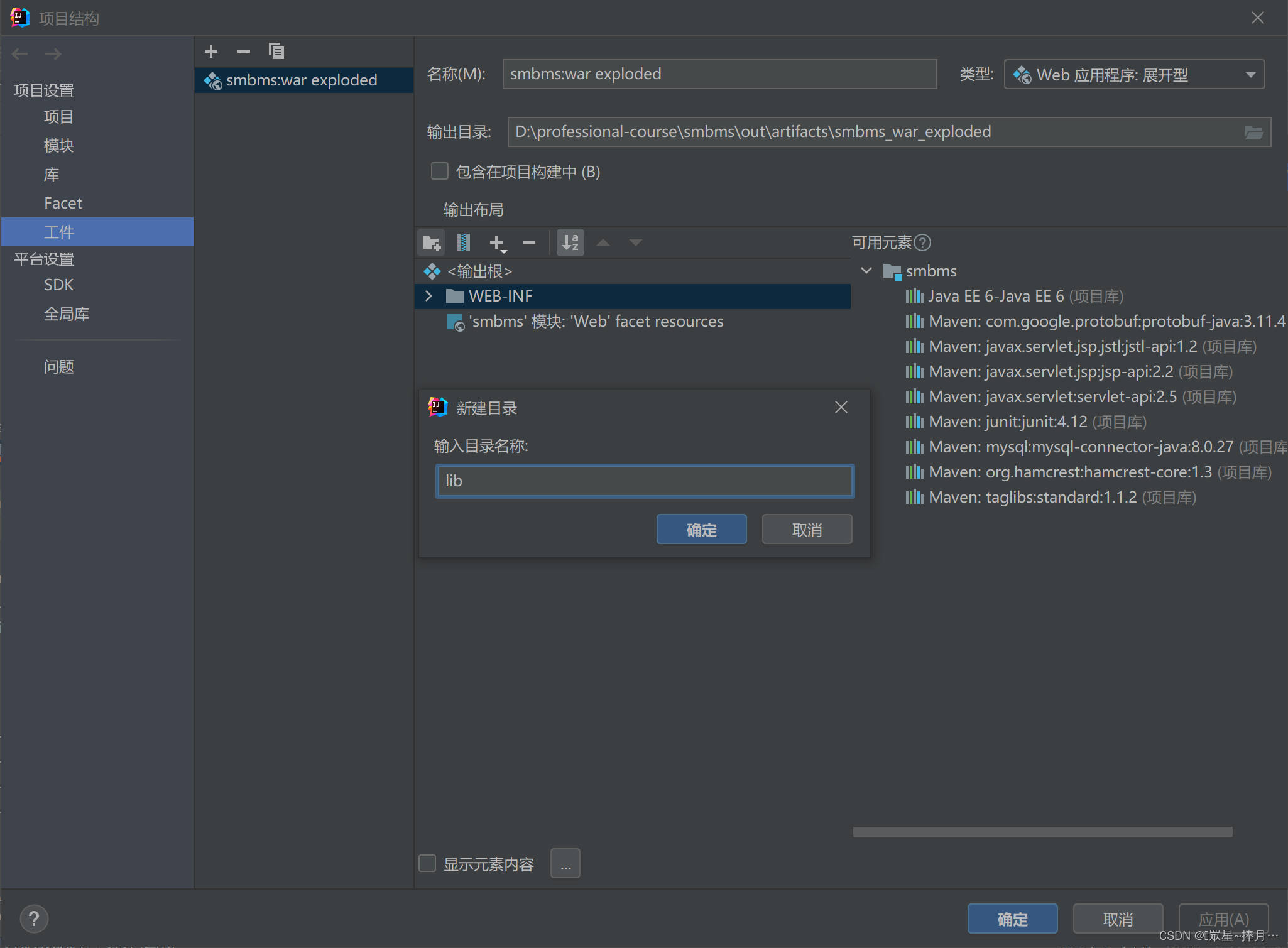
Task: Open 全局库 settings page
Action: click(x=67, y=314)
